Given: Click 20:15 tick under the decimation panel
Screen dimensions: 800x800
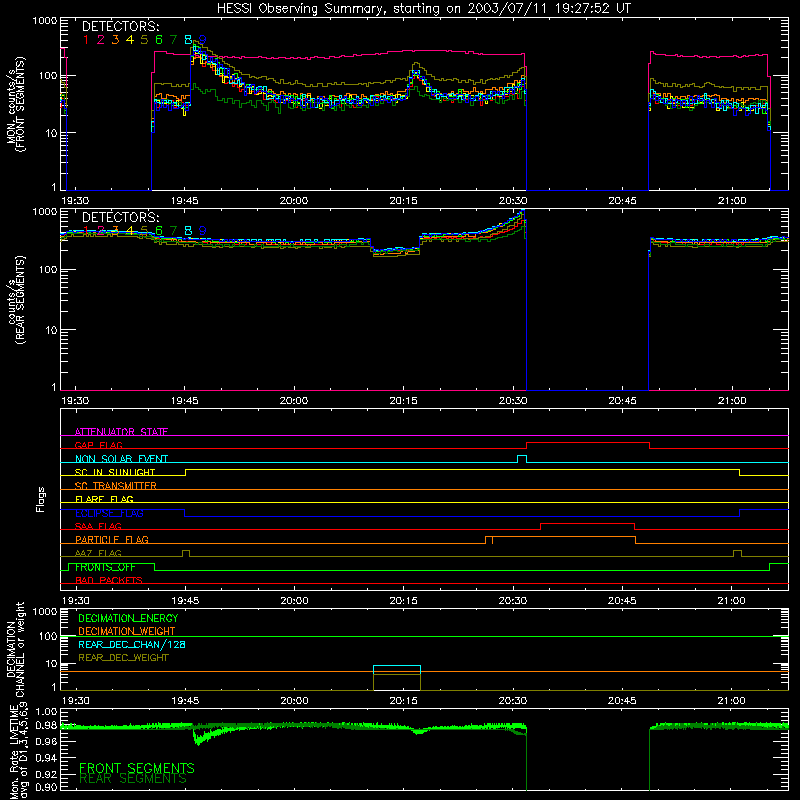Looking at the screenshot, I should tap(403, 701).
